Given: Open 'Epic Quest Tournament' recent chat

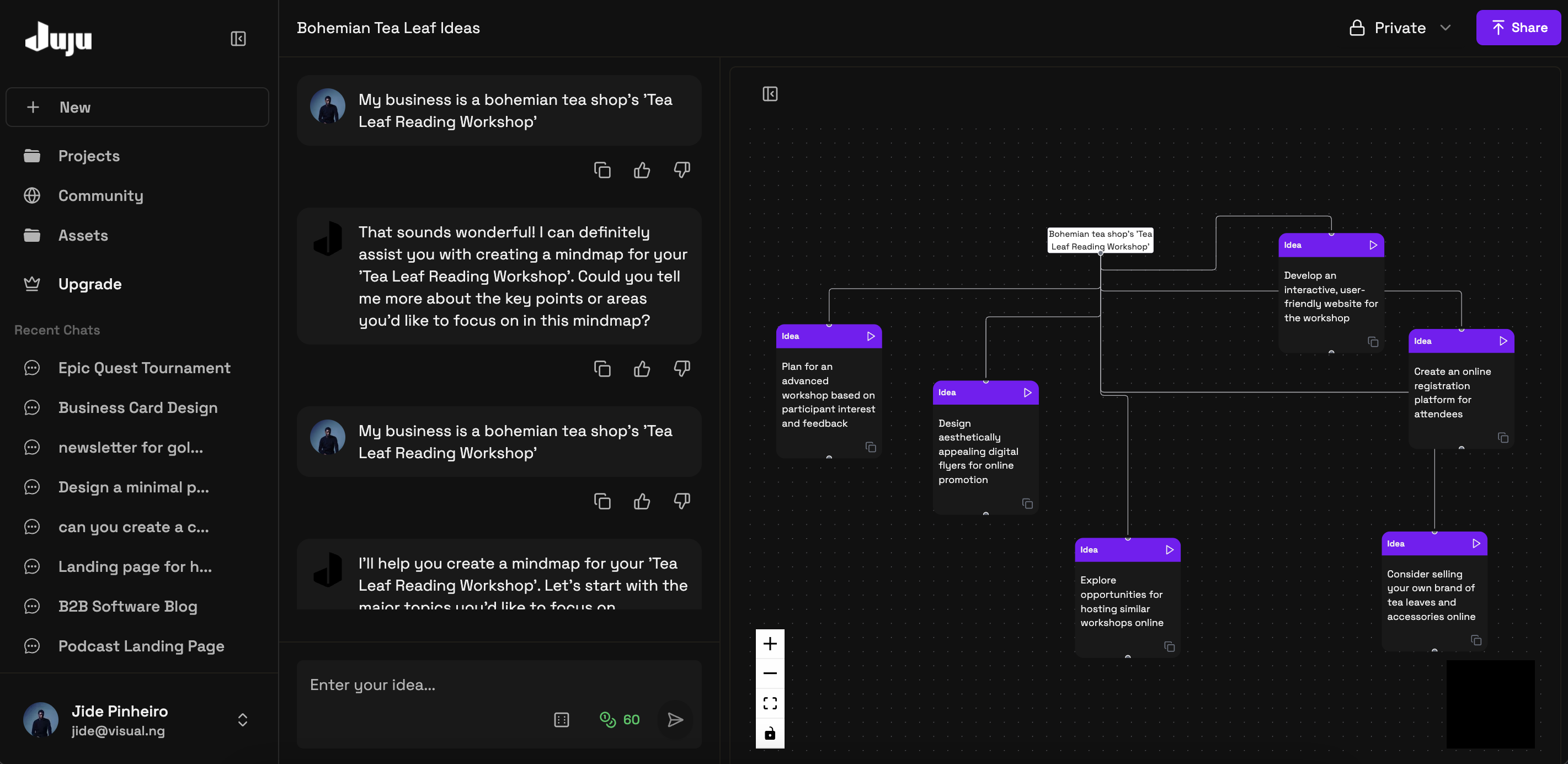Looking at the screenshot, I should (x=144, y=368).
